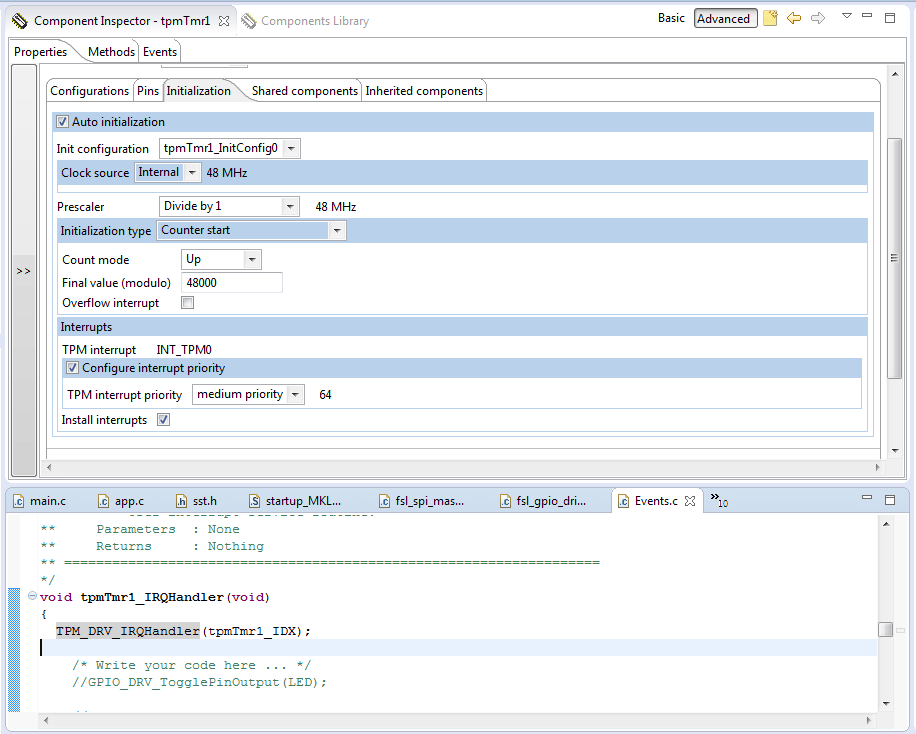Open the Inherited components tab

(x=424, y=91)
